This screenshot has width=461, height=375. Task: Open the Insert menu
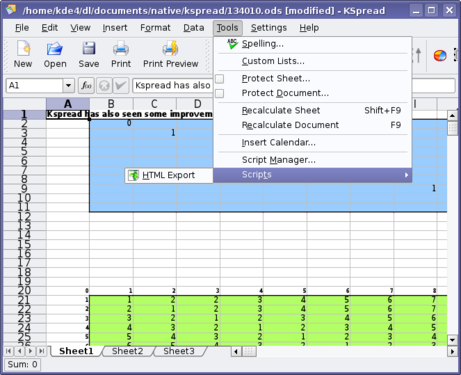click(x=115, y=28)
